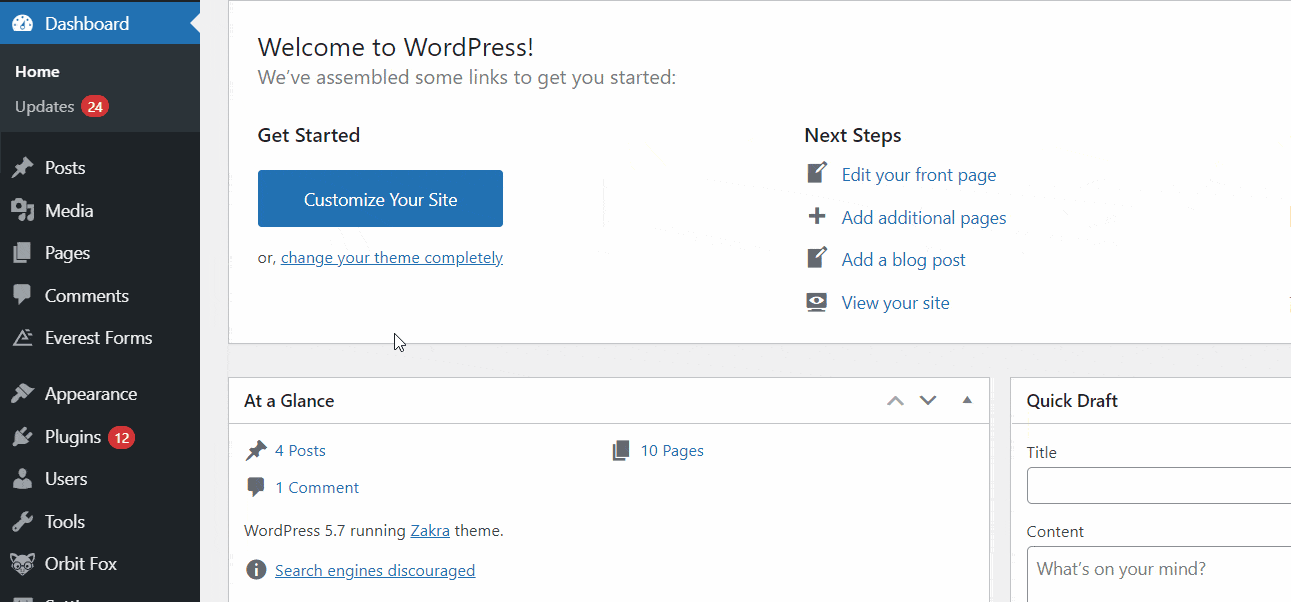Click the pushpin icon beside 4 Posts
1291x602 pixels.
tap(256, 451)
